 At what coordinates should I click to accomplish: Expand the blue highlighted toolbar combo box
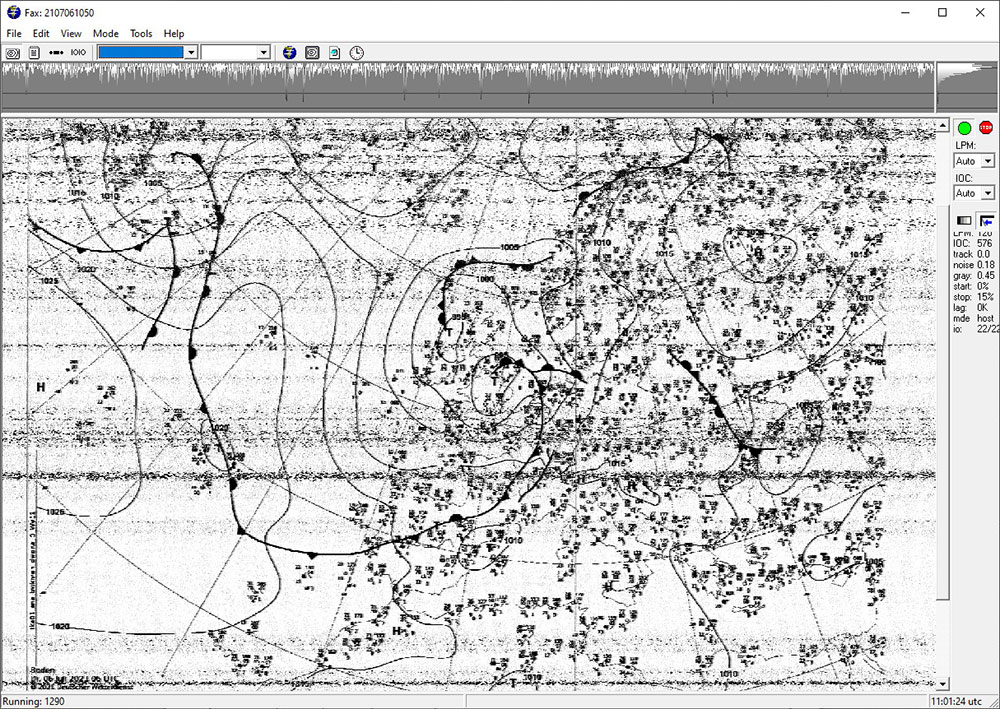190,52
